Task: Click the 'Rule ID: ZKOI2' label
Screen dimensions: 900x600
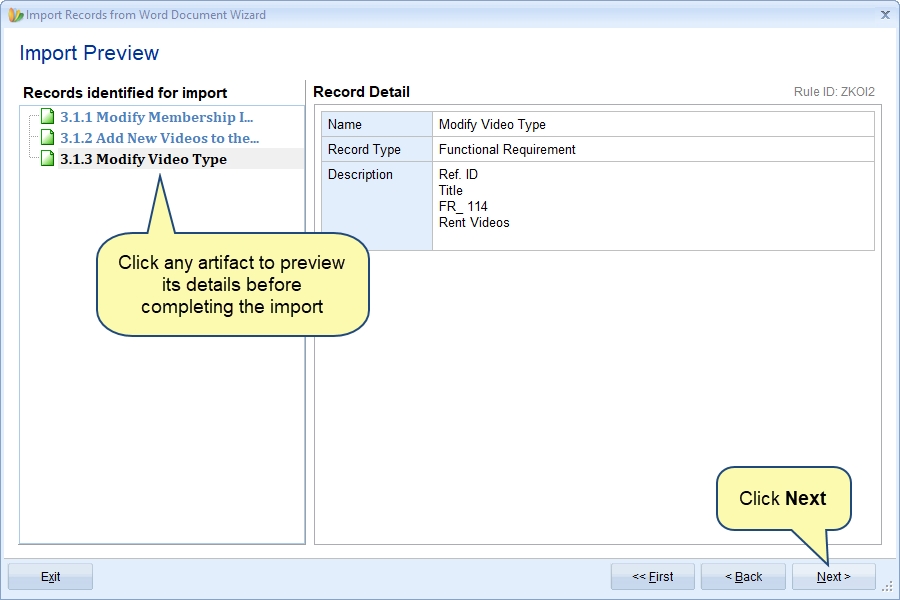Action: coord(834,92)
